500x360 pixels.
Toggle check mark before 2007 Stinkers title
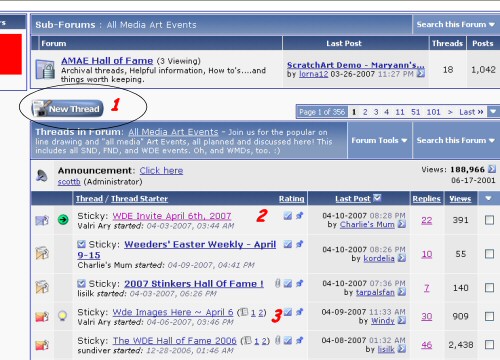tap(81, 284)
